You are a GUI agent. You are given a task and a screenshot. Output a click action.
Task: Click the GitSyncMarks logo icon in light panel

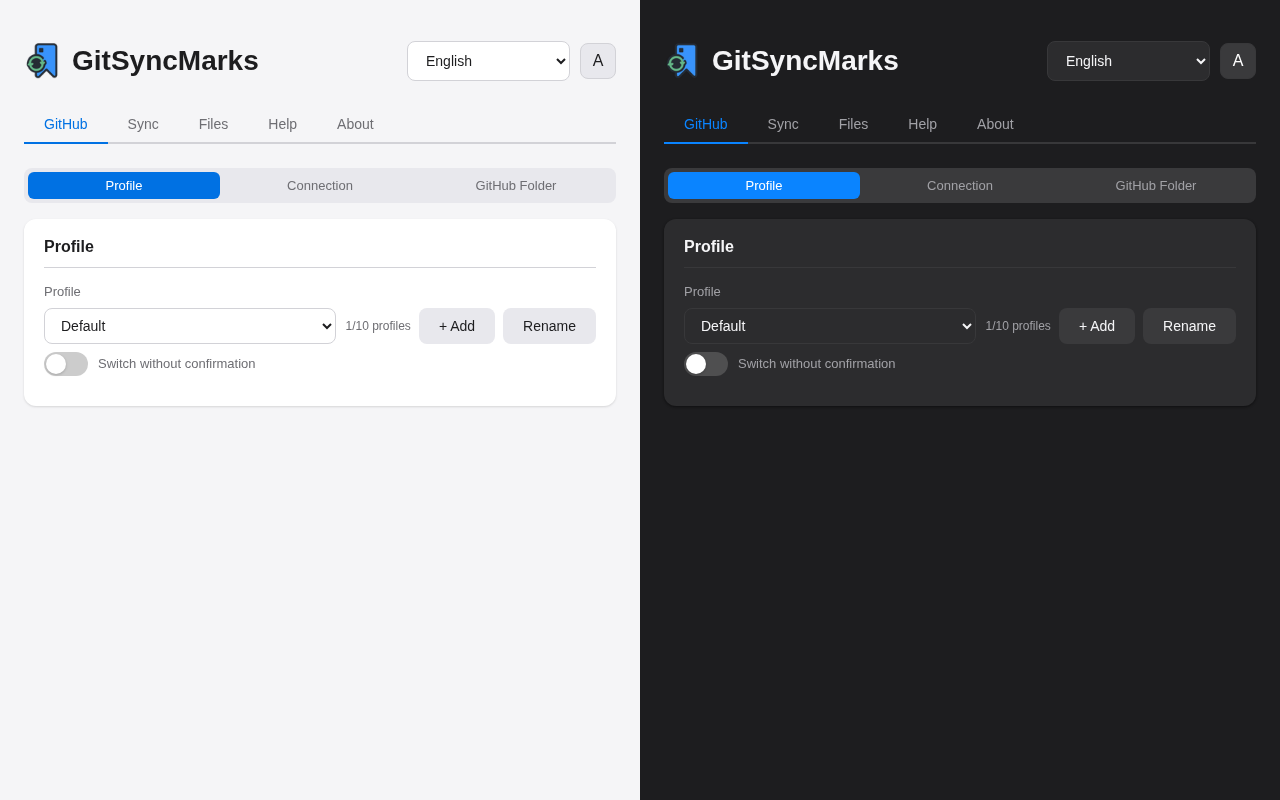42,60
